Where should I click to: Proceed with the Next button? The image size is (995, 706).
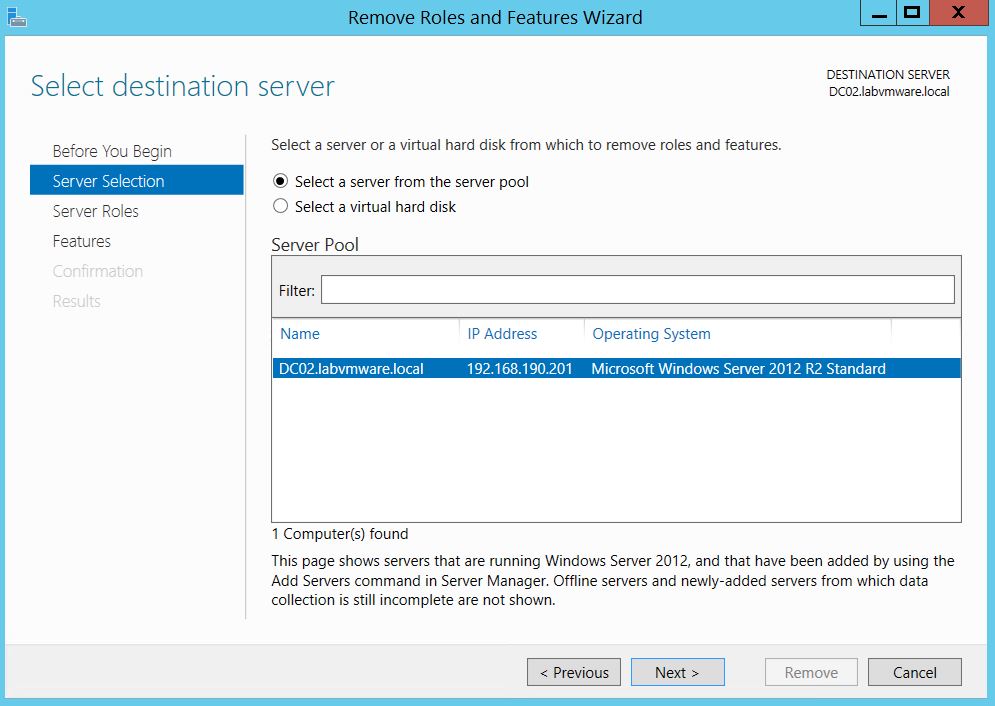coord(677,672)
